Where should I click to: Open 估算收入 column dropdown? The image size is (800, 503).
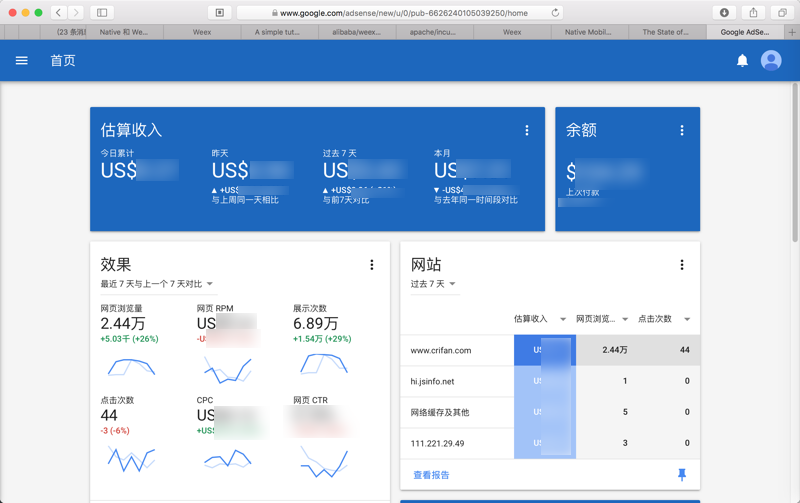point(563,319)
